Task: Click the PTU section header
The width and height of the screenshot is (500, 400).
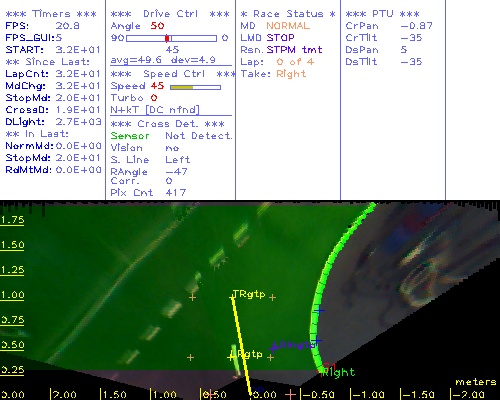Action: pos(382,14)
